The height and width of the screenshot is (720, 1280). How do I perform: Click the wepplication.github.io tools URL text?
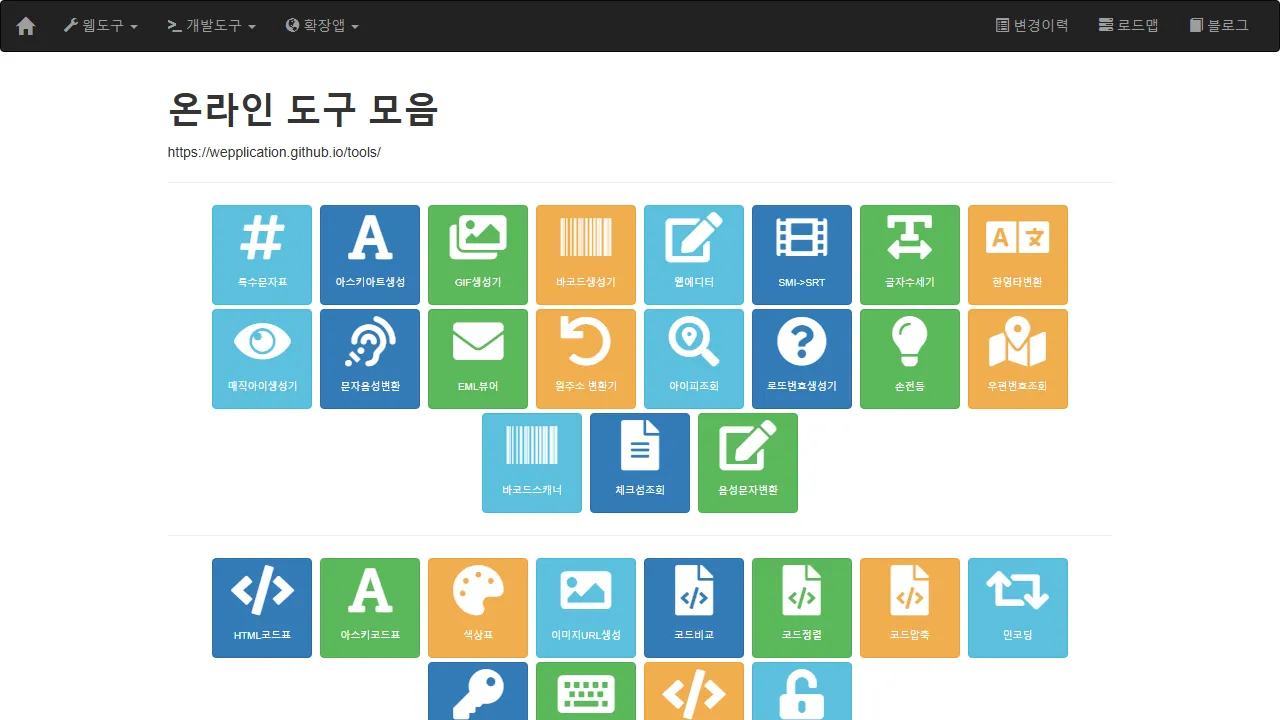tap(274, 152)
